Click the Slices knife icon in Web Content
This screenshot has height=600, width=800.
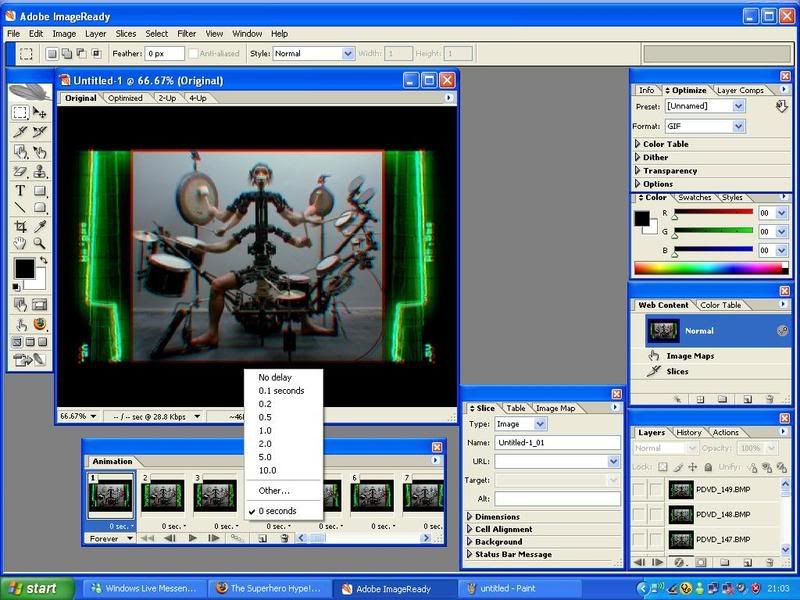(x=654, y=371)
